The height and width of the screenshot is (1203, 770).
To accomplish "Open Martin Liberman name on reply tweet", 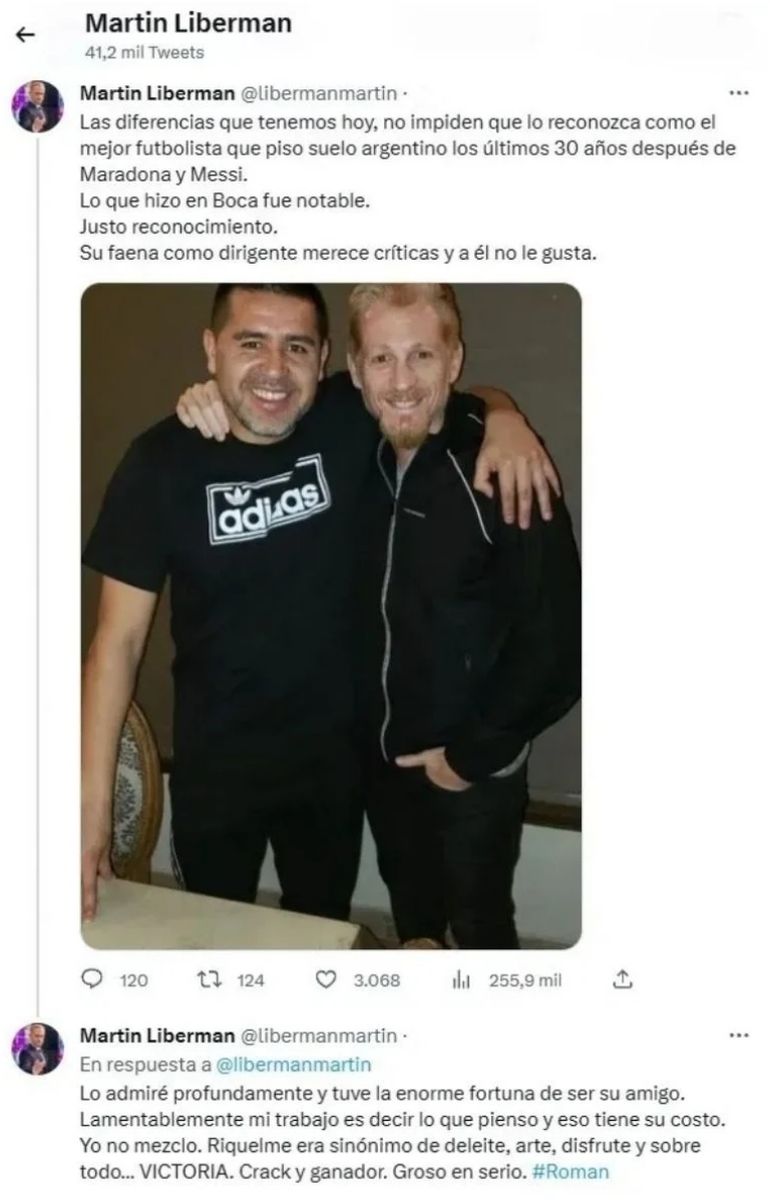I will pyautogui.click(x=157, y=1035).
